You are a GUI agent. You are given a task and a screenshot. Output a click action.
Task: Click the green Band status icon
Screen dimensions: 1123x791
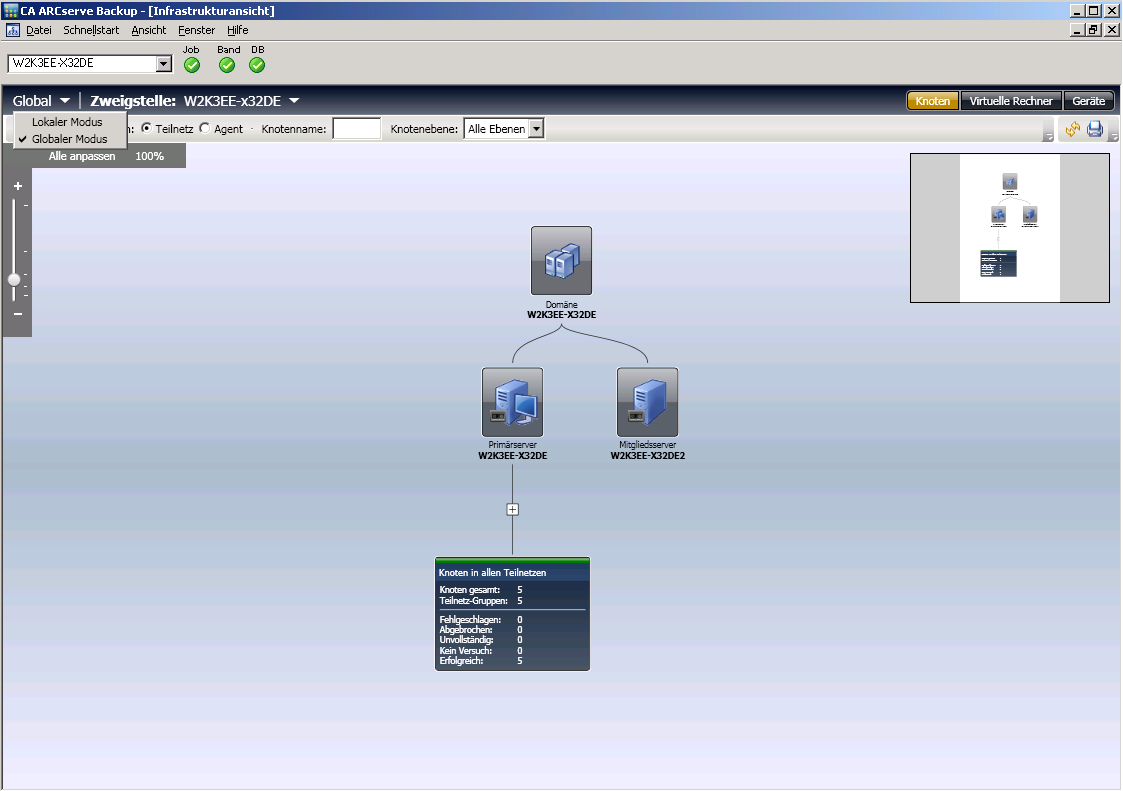tap(227, 65)
